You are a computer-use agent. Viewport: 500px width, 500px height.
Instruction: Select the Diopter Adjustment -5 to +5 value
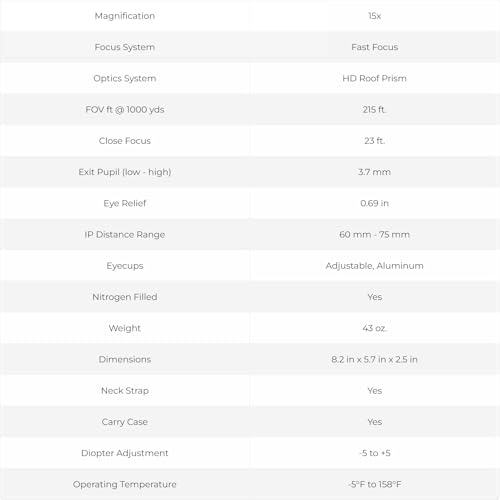(375, 453)
